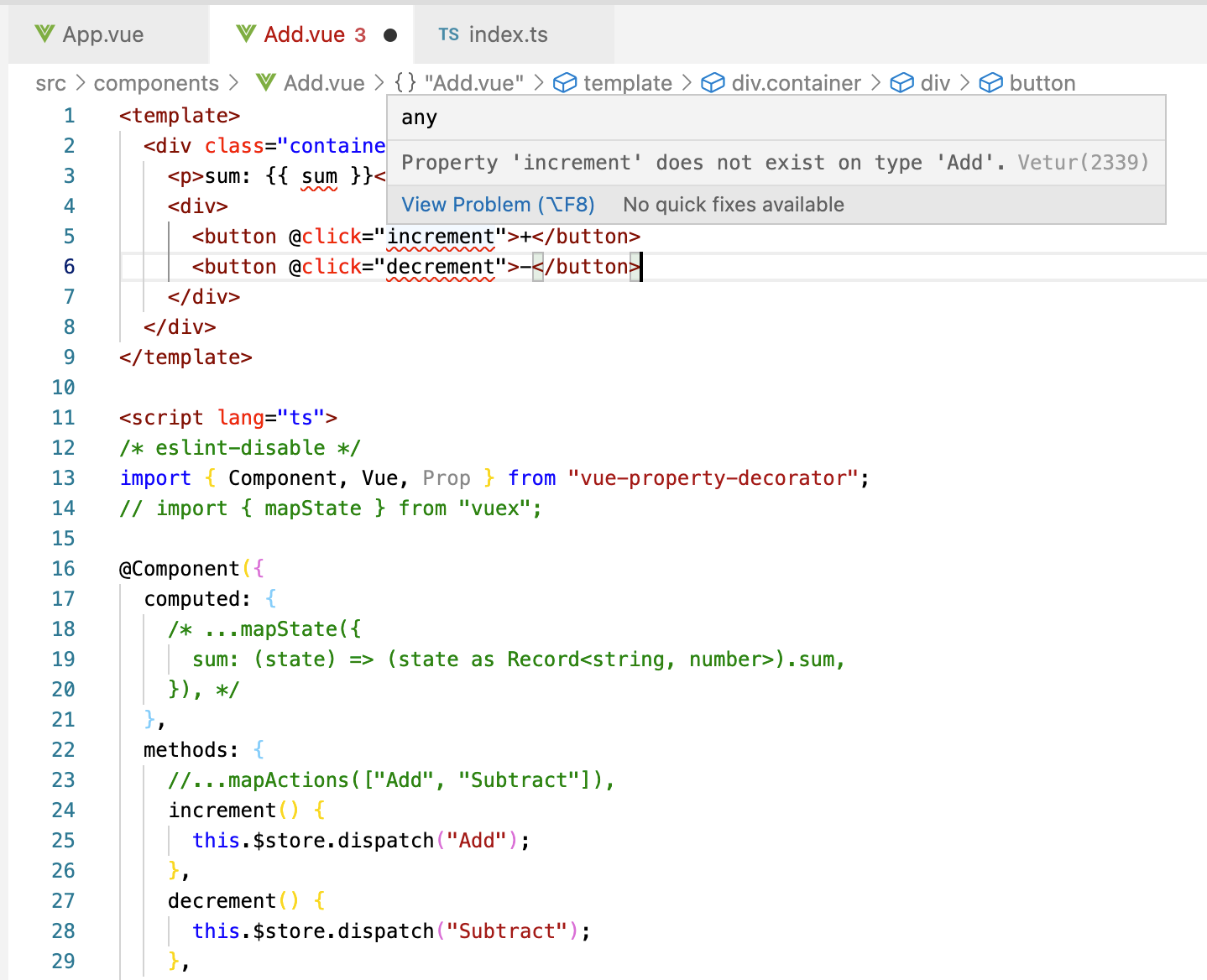Open the "Add.vue" object breadcrumb
This screenshot has height=980, width=1207.
474,83
